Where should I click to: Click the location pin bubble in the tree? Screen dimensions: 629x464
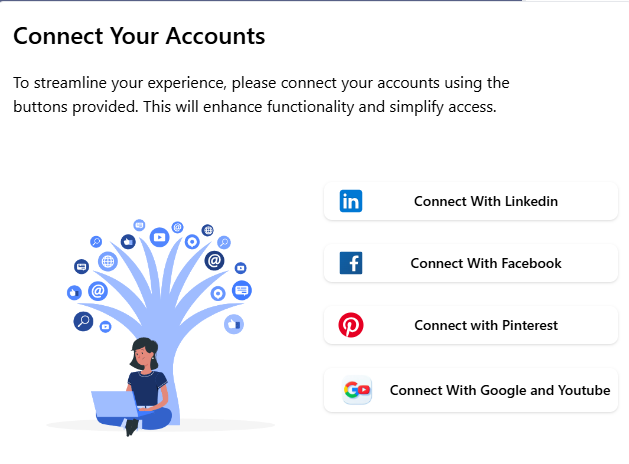pos(192,242)
